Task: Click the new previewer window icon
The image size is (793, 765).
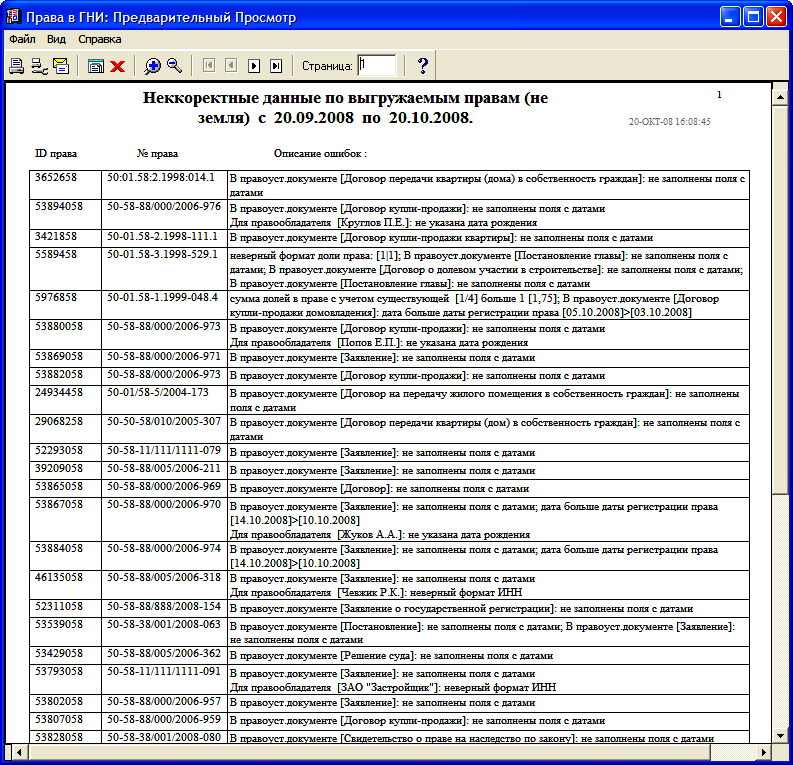Action: [x=96, y=66]
